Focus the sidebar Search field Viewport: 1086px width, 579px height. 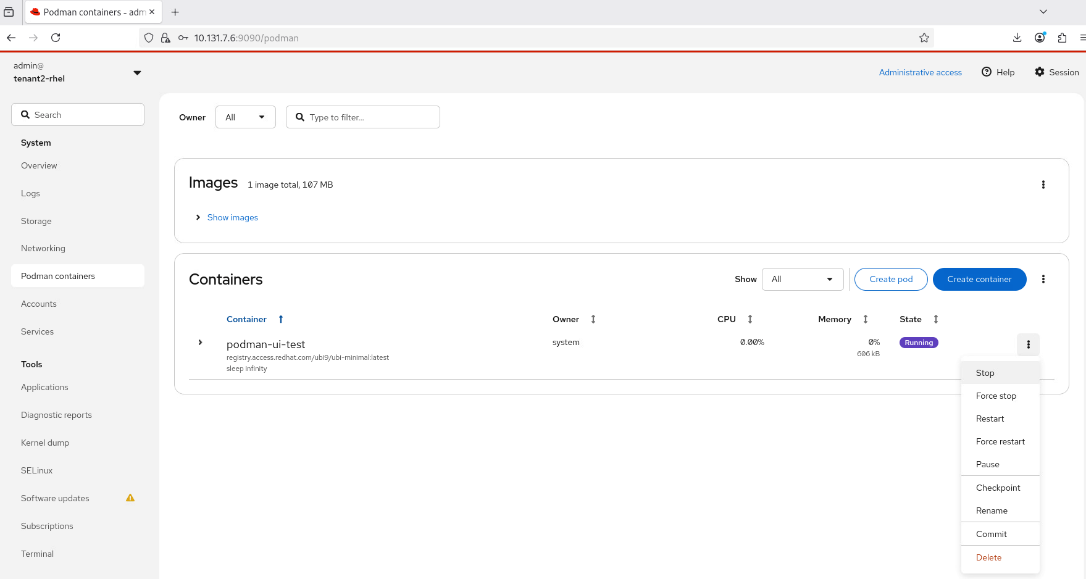click(x=78, y=115)
